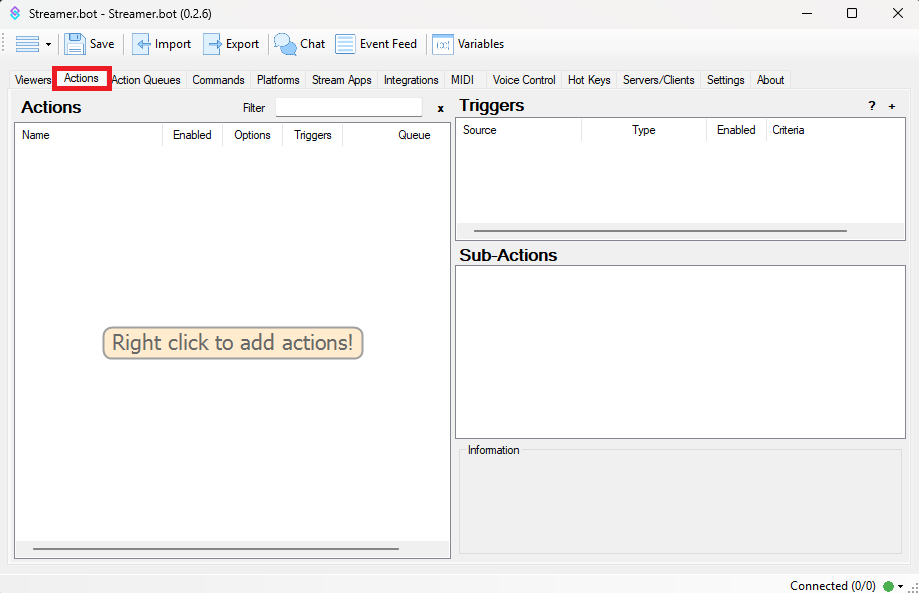Click the main menu list icon
The height and width of the screenshot is (593, 919).
27,44
